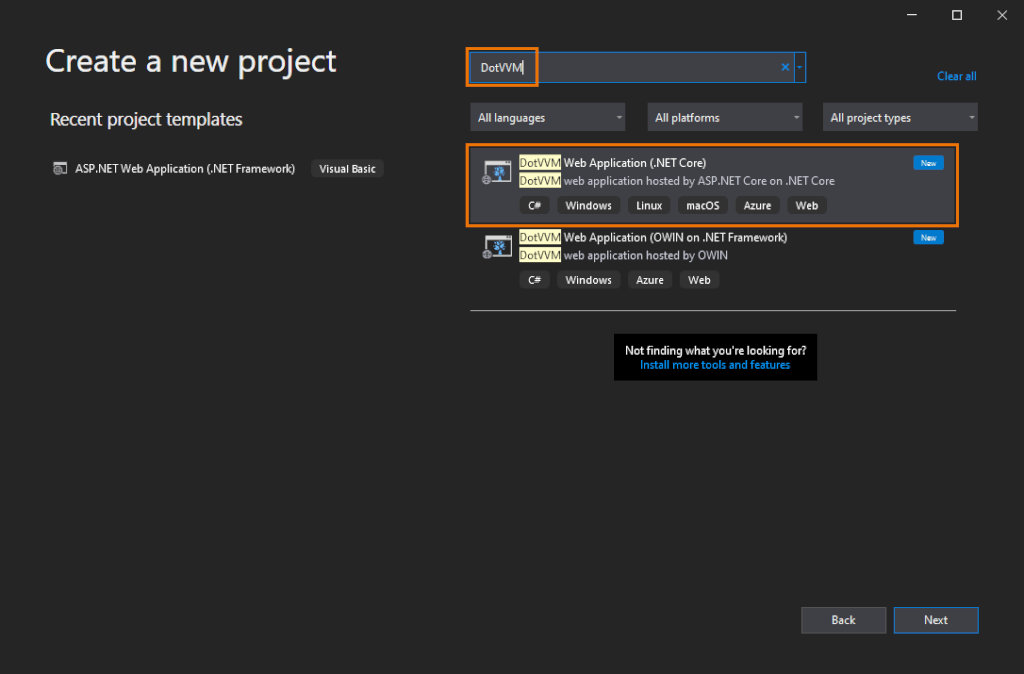Click the recent ASP.NET Web Application template icon
The height and width of the screenshot is (674, 1024).
[60, 169]
